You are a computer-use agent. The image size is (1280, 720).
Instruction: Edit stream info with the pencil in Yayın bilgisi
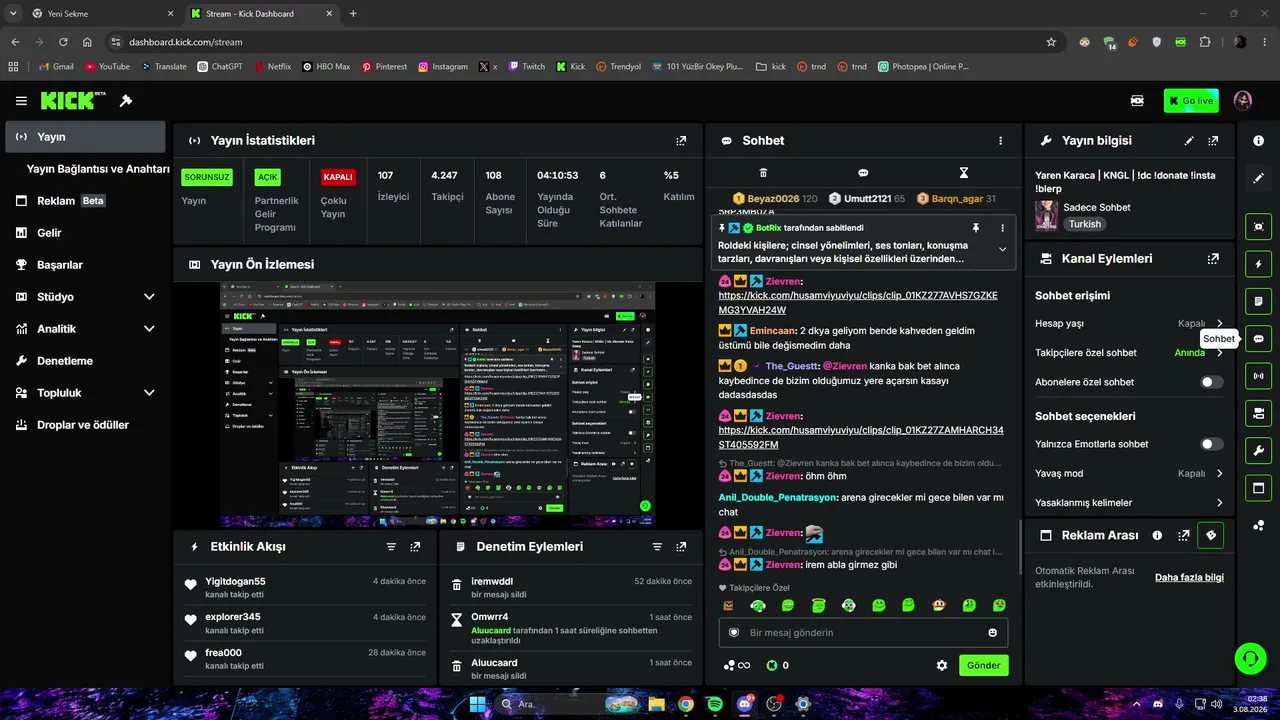pos(1189,141)
